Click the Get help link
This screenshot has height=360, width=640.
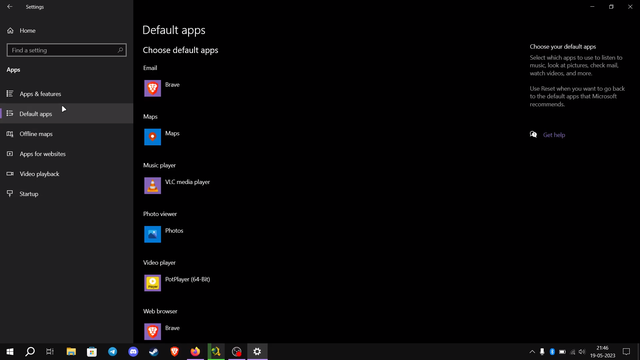coord(554,135)
